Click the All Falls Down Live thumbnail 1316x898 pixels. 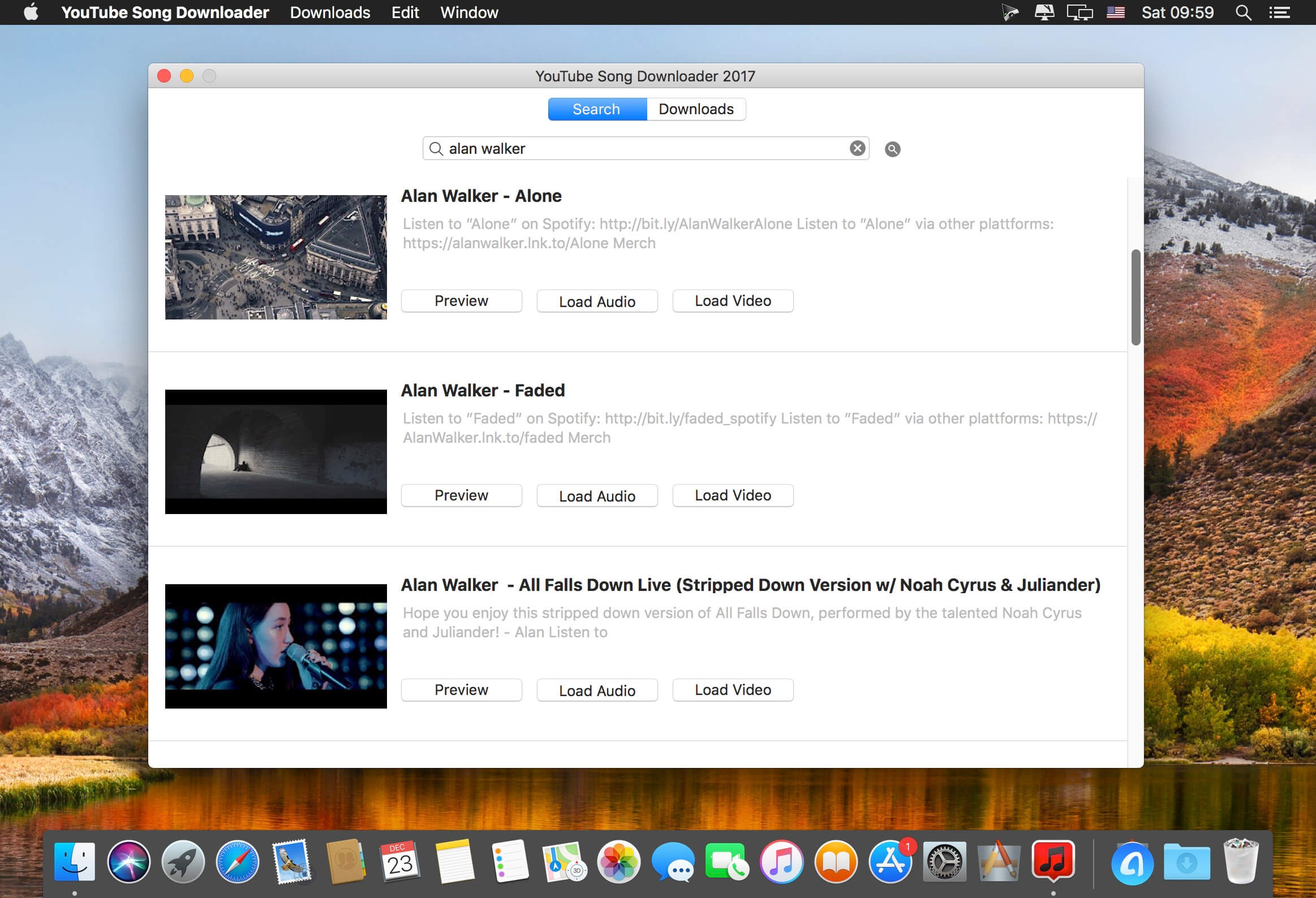(x=276, y=646)
